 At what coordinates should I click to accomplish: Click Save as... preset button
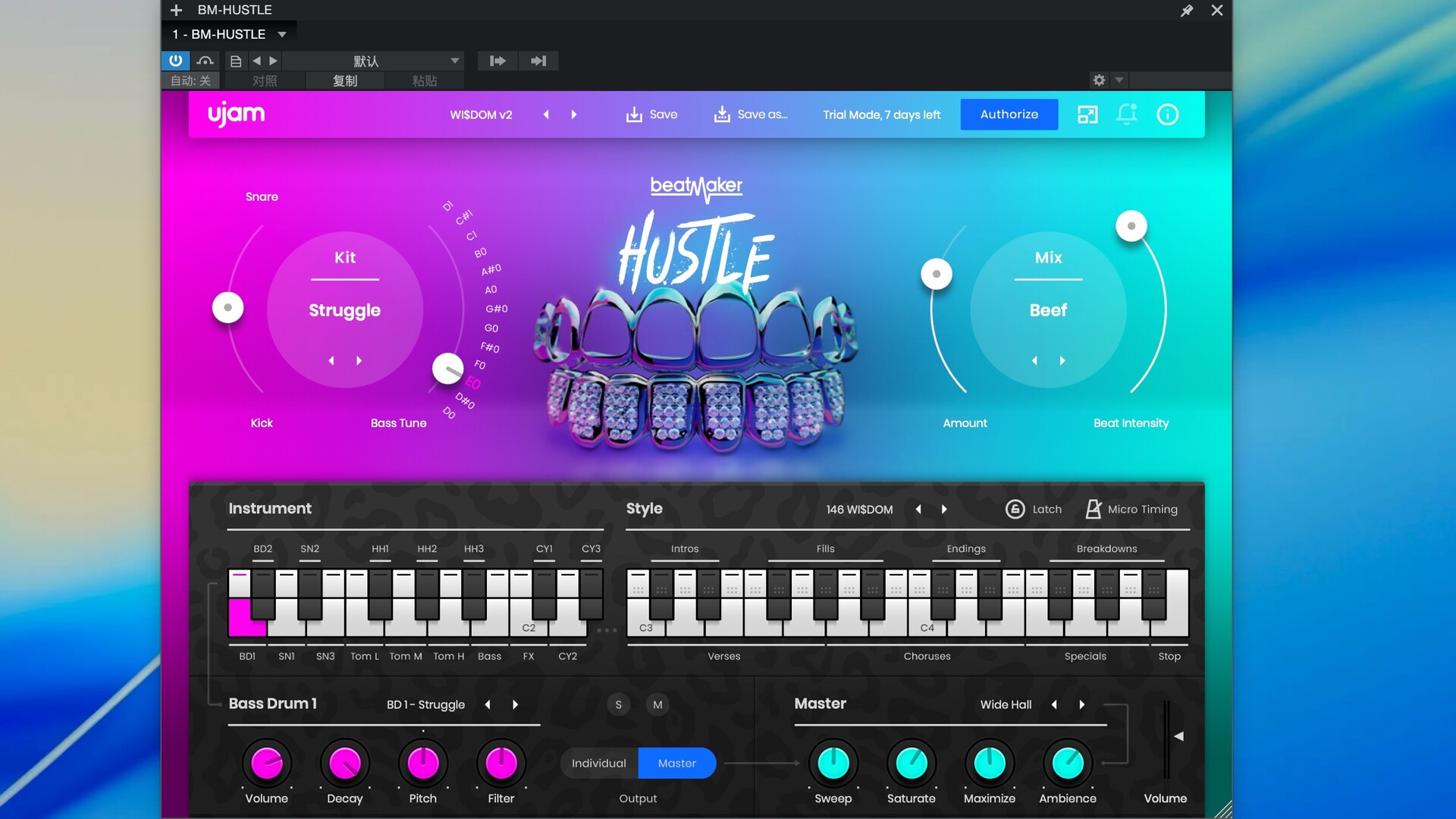(x=751, y=115)
